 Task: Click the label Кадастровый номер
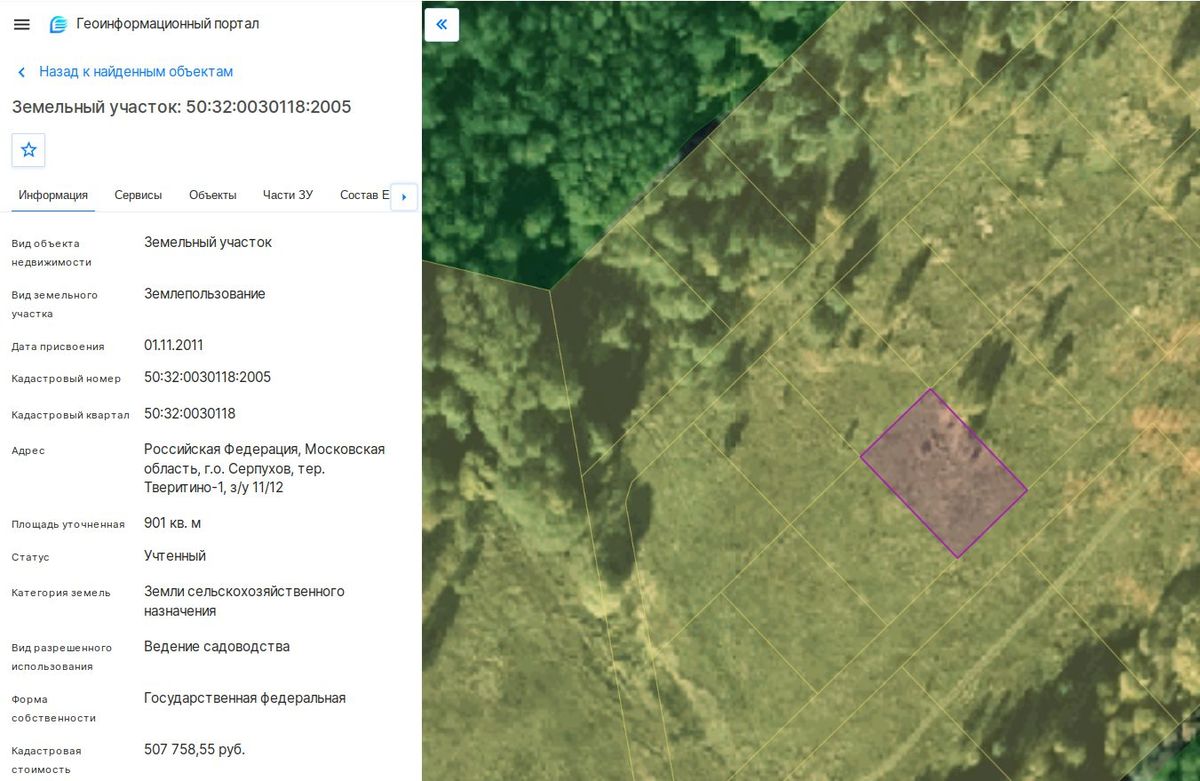pyautogui.click(x=66, y=379)
